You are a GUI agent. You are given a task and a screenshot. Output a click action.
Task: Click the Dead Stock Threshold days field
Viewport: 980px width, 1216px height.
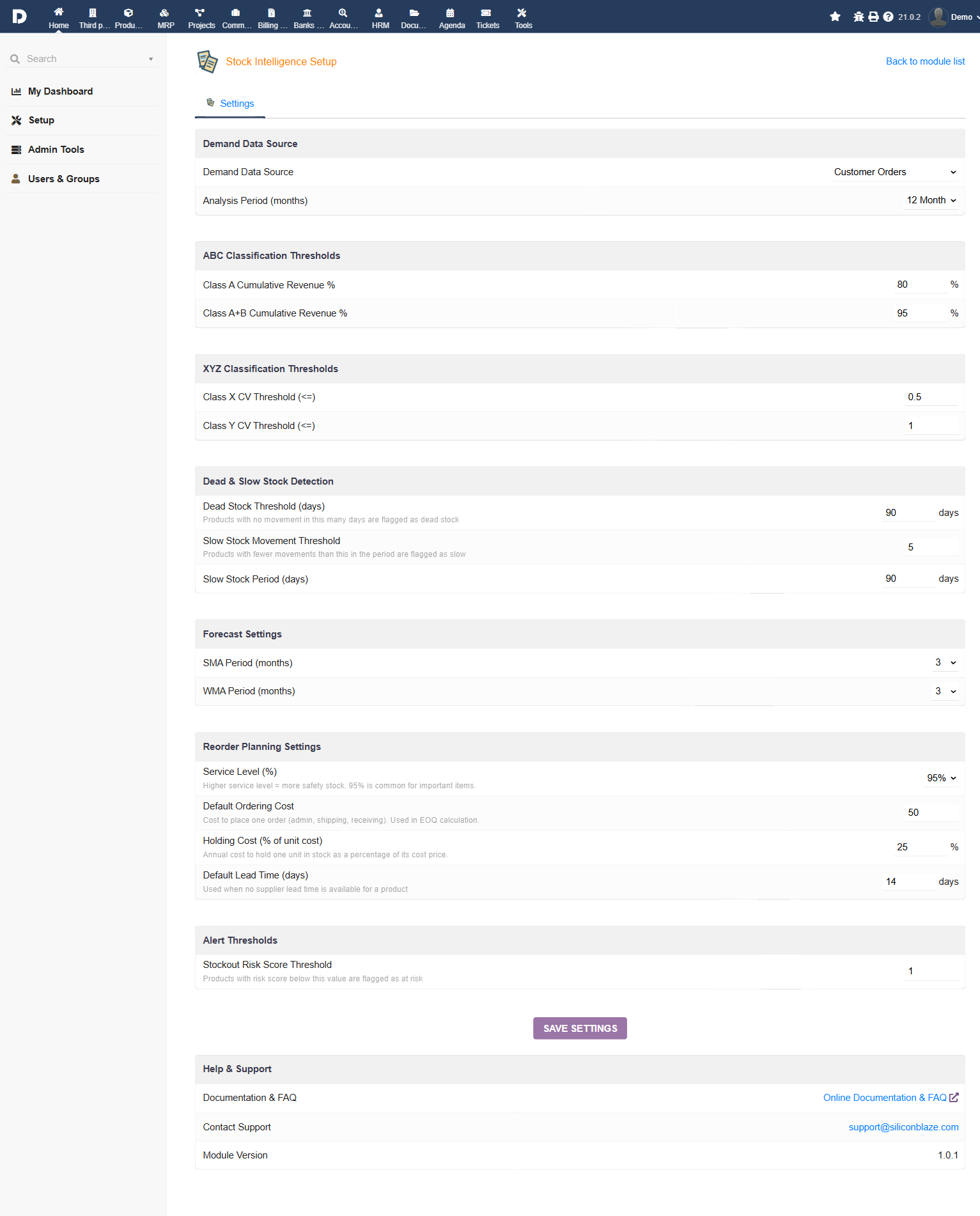(x=907, y=513)
